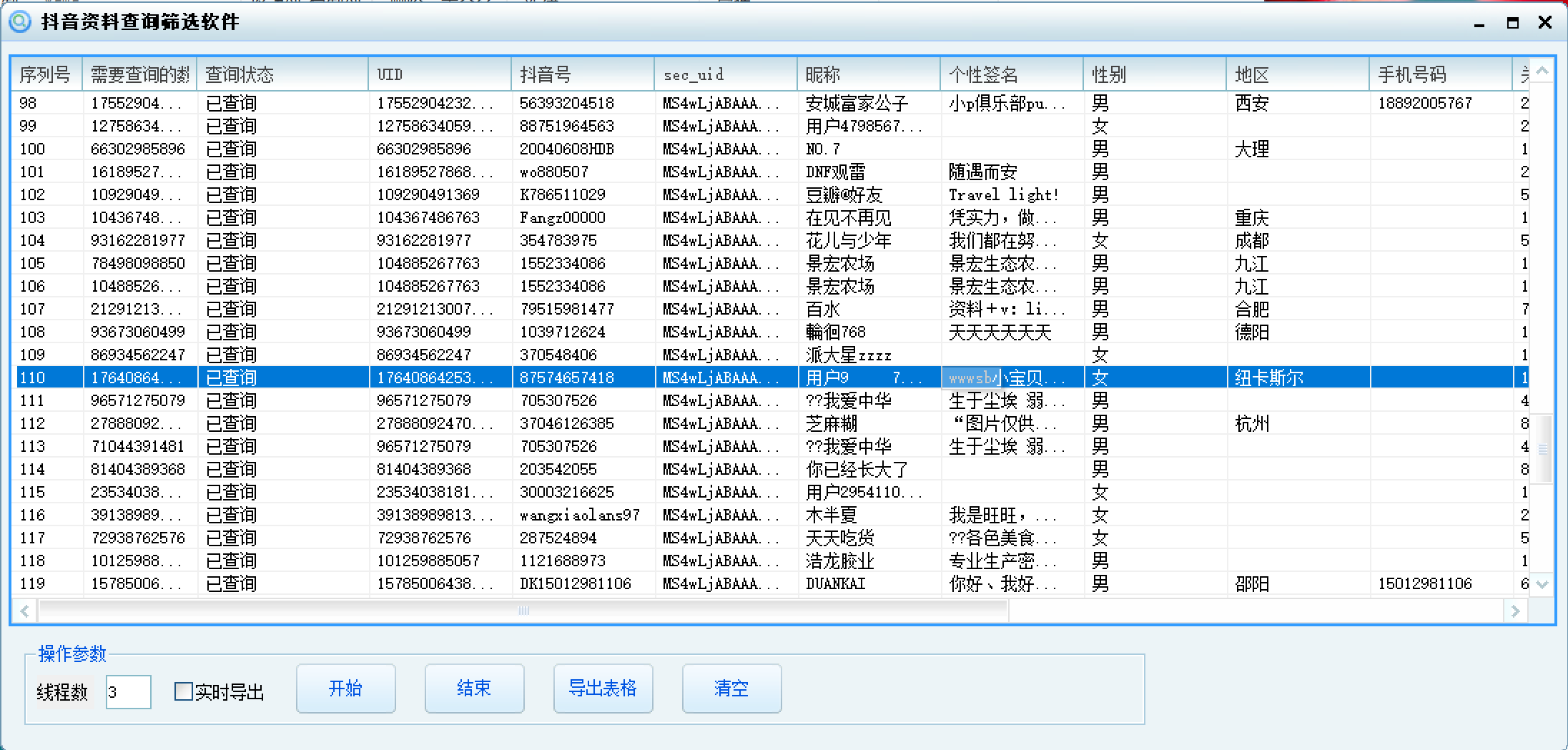Minimize the 抖音资料查询筛选软件 window
The height and width of the screenshot is (750, 1568).
pyautogui.click(x=1479, y=24)
